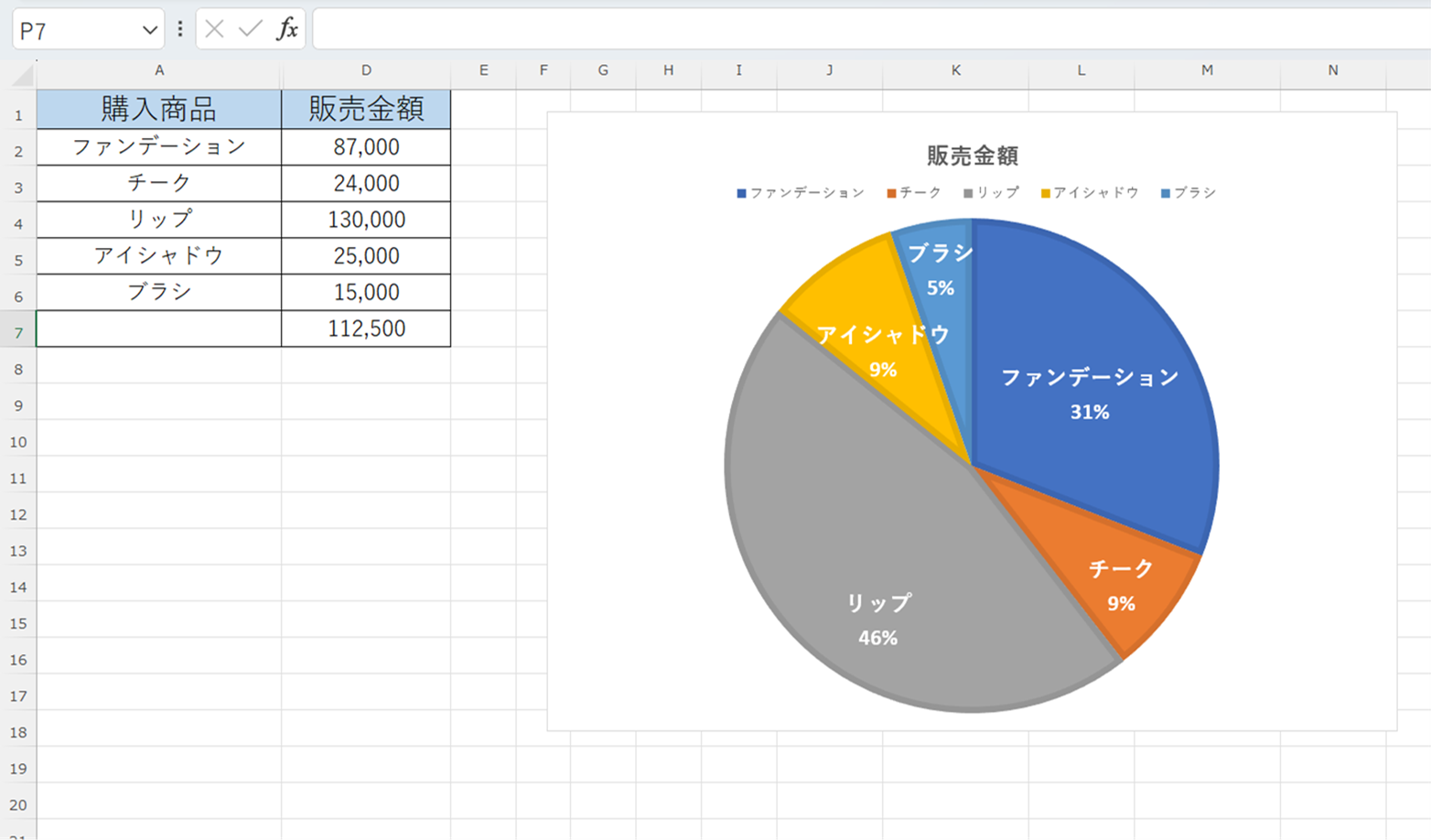Viewport: 1431px width, 840px height.
Task: Select the chart title 販売金額
Action: point(972,156)
